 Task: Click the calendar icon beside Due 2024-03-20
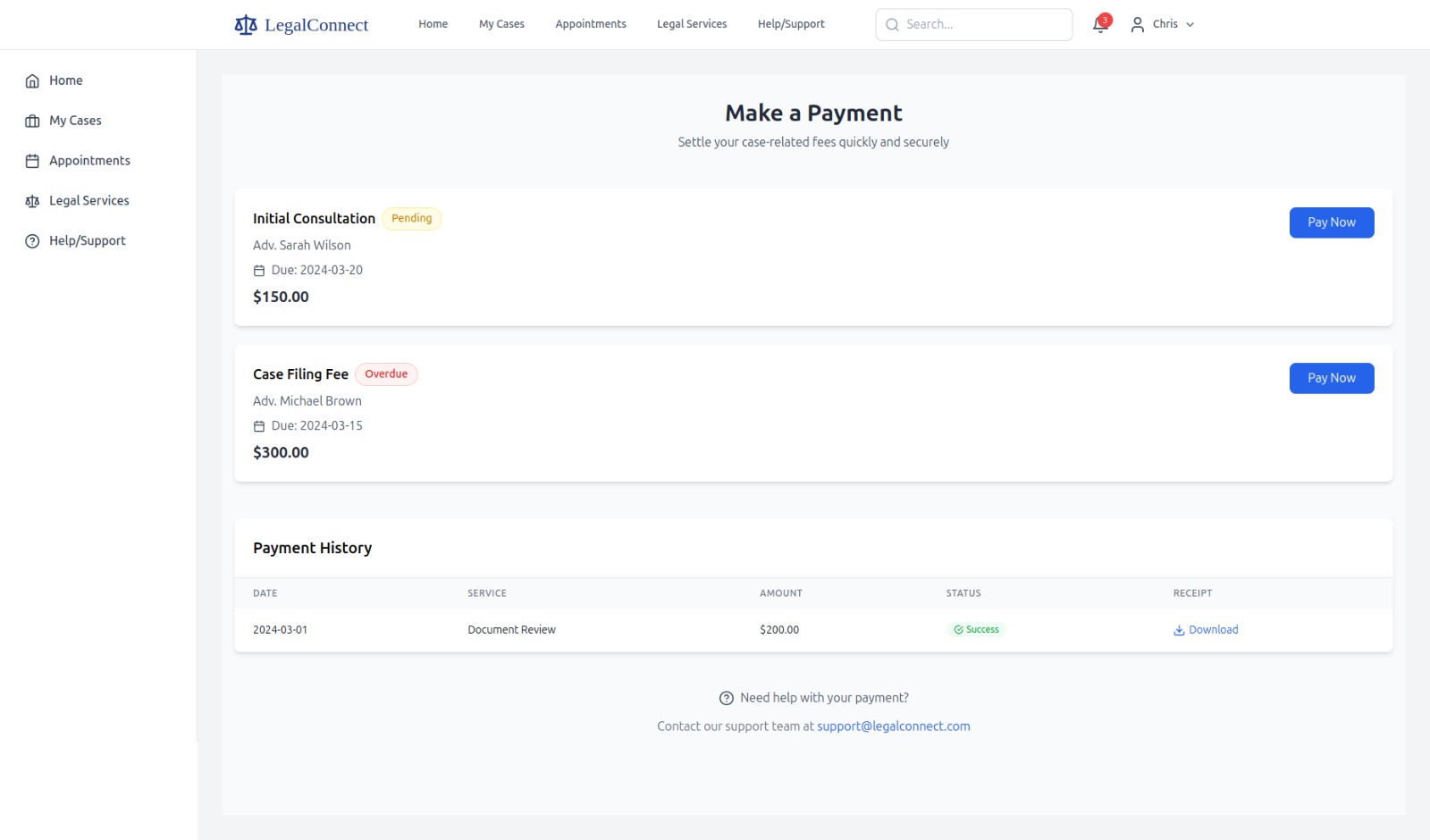coord(259,271)
